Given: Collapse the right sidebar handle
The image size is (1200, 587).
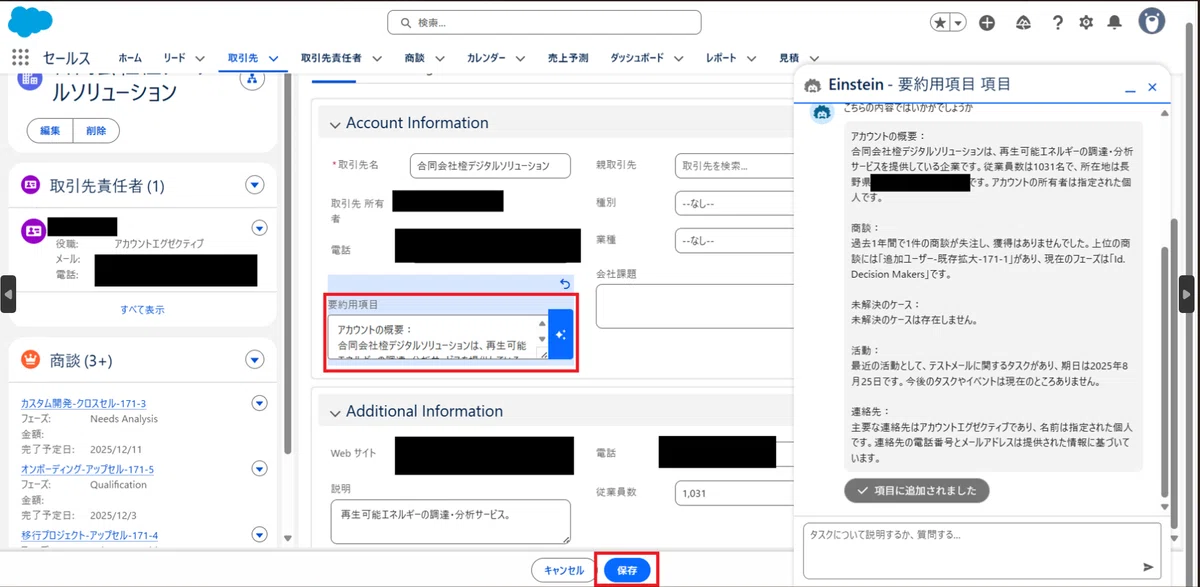Looking at the screenshot, I should (1187, 294).
